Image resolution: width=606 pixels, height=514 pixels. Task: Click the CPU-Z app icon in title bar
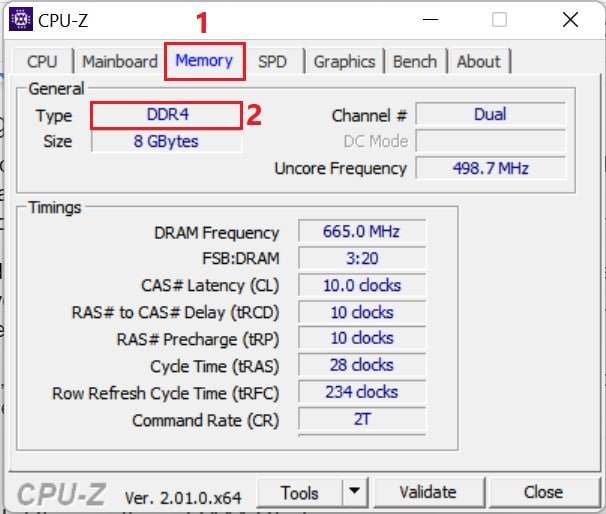click(21, 19)
